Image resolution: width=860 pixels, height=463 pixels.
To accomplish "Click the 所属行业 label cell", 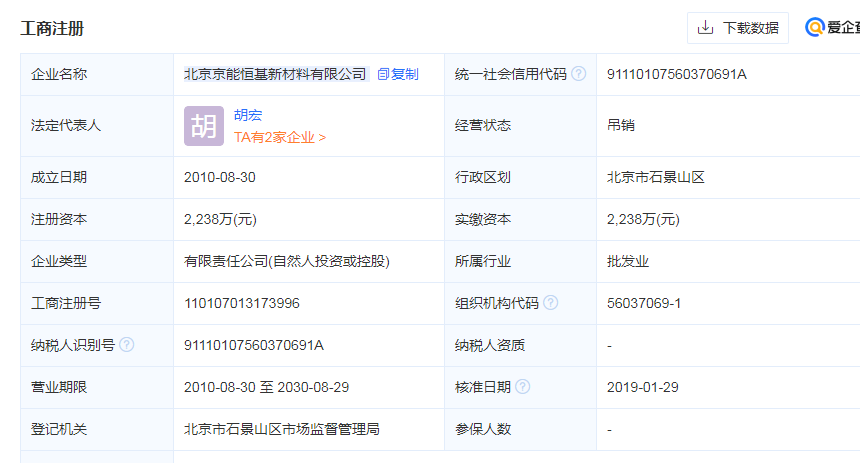I will [x=520, y=262].
